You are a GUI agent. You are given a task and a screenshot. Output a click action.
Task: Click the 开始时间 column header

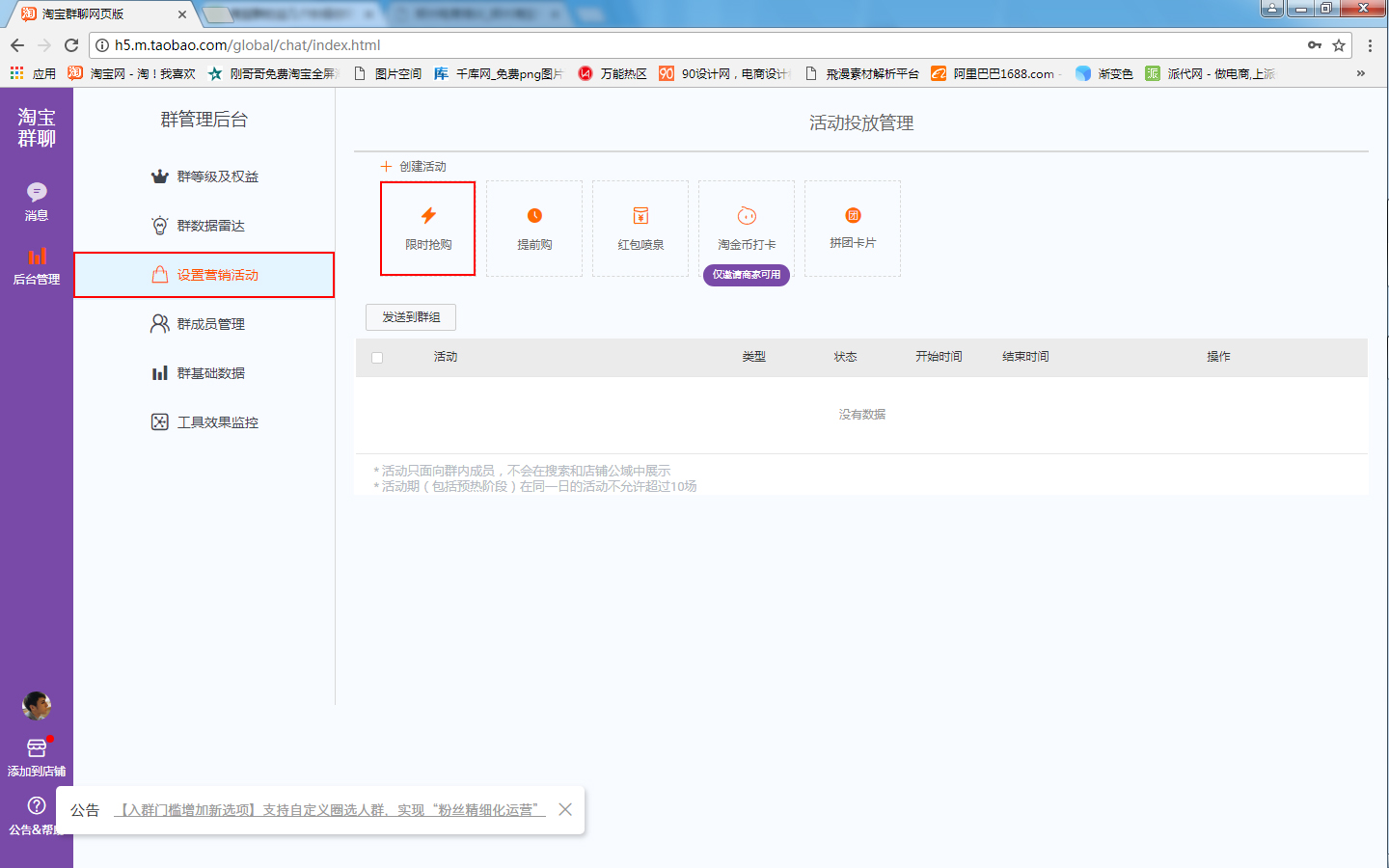pyautogui.click(x=939, y=357)
